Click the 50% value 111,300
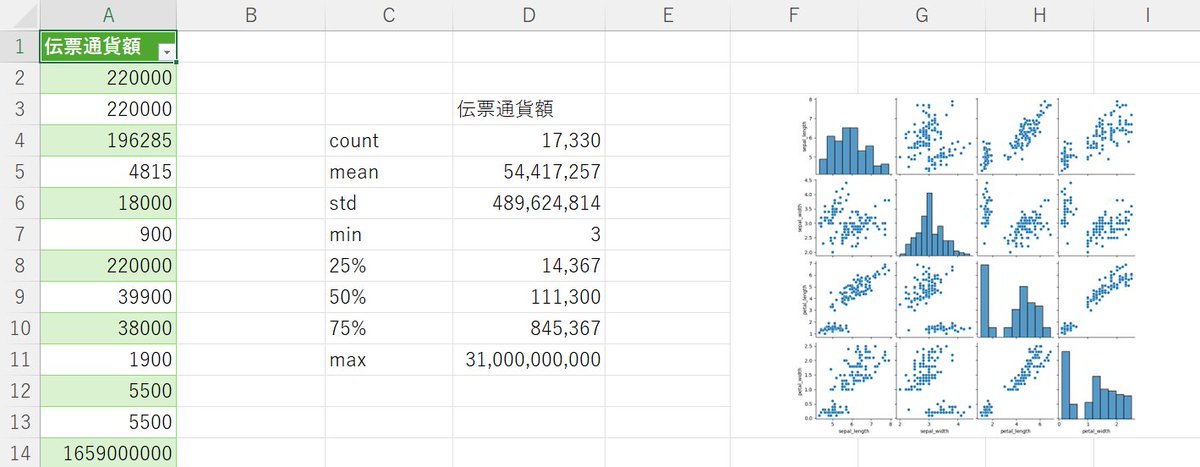This screenshot has height=467, width=1200. pos(528,297)
